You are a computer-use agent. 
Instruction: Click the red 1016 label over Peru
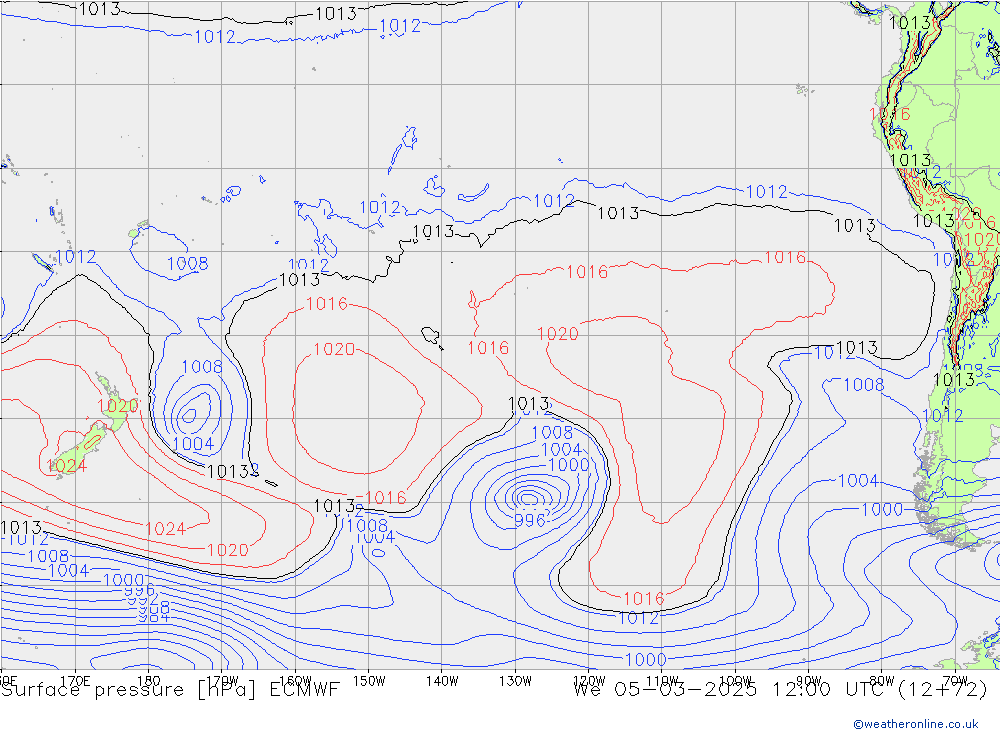890,114
